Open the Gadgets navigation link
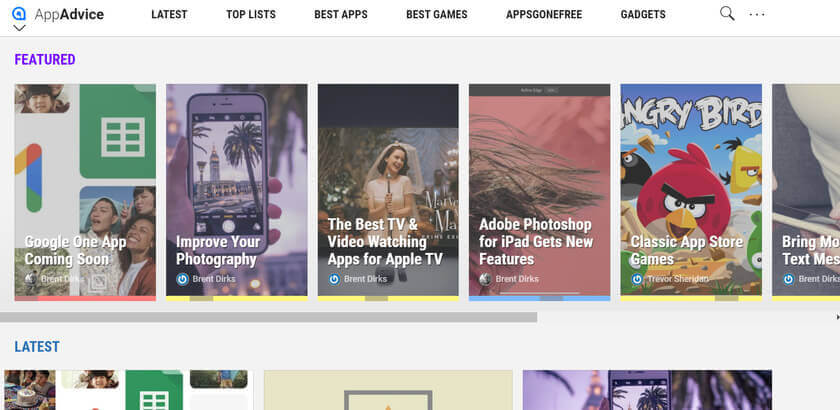 [643, 14]
